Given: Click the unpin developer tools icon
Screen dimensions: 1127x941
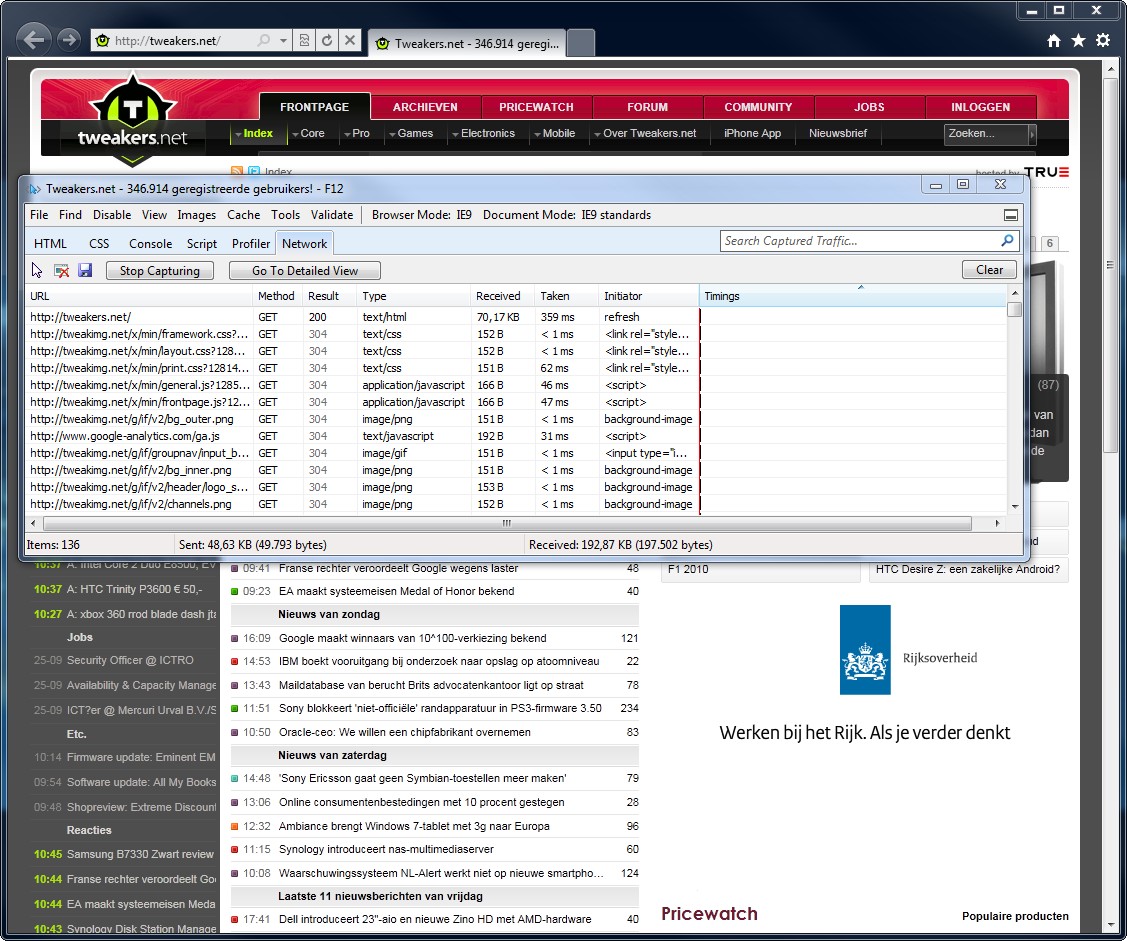Looking at the screenshot, I should coord(1011,215).
